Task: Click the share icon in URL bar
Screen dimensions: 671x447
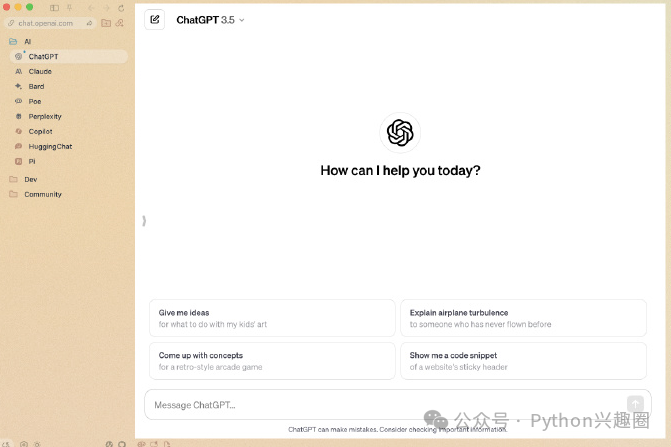Action: 89,23
